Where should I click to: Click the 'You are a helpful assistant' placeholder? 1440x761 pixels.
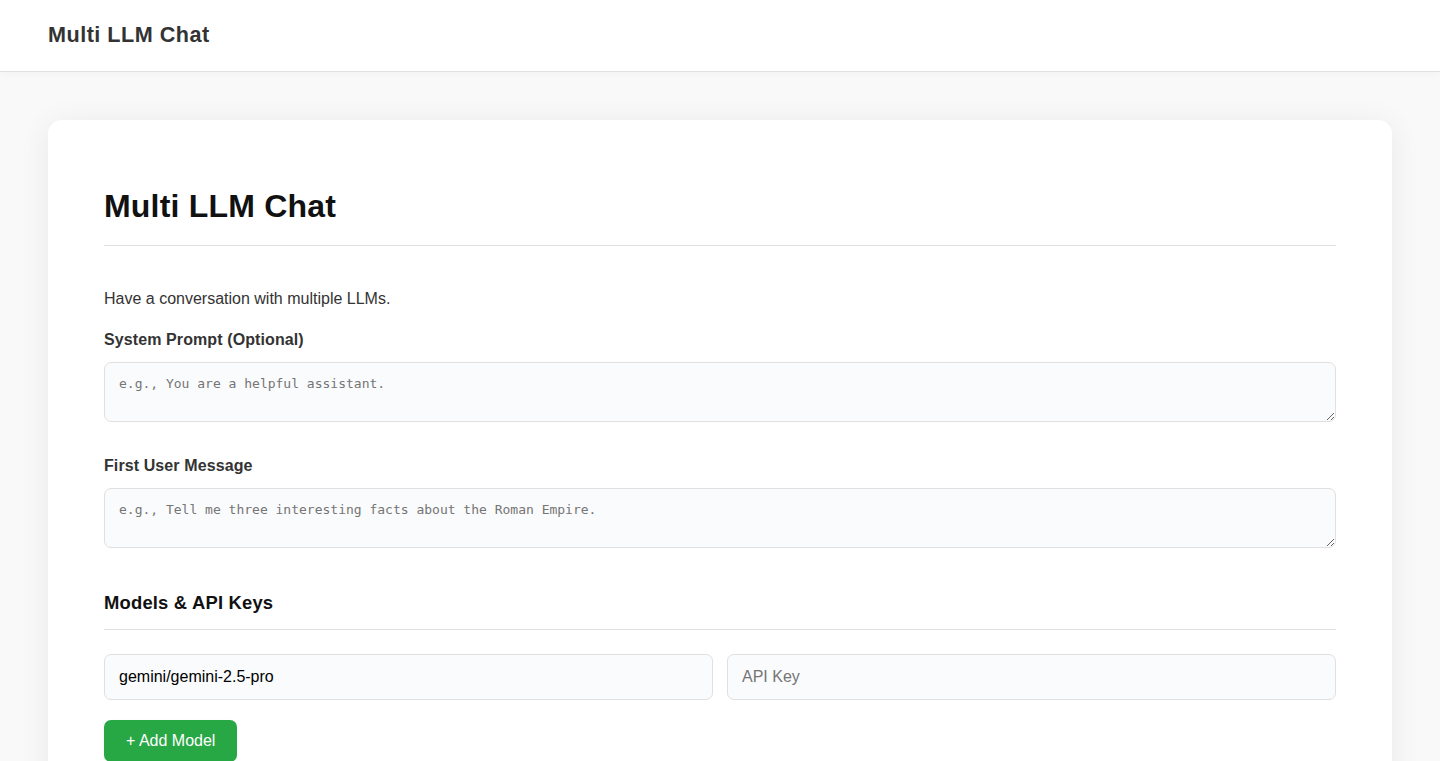[x=251, y=384]
